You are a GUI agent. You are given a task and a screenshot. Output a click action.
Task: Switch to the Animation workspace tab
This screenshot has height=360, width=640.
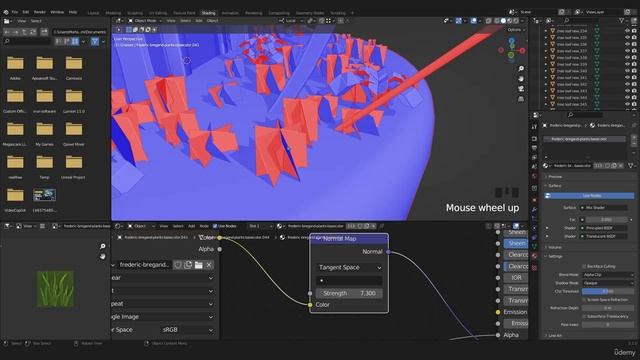230,13
